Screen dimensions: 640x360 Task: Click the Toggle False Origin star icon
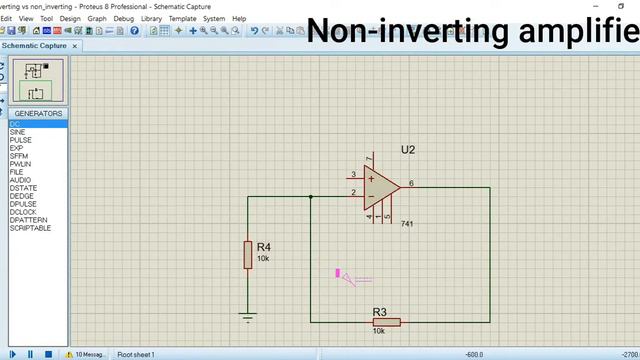(179, 31)
